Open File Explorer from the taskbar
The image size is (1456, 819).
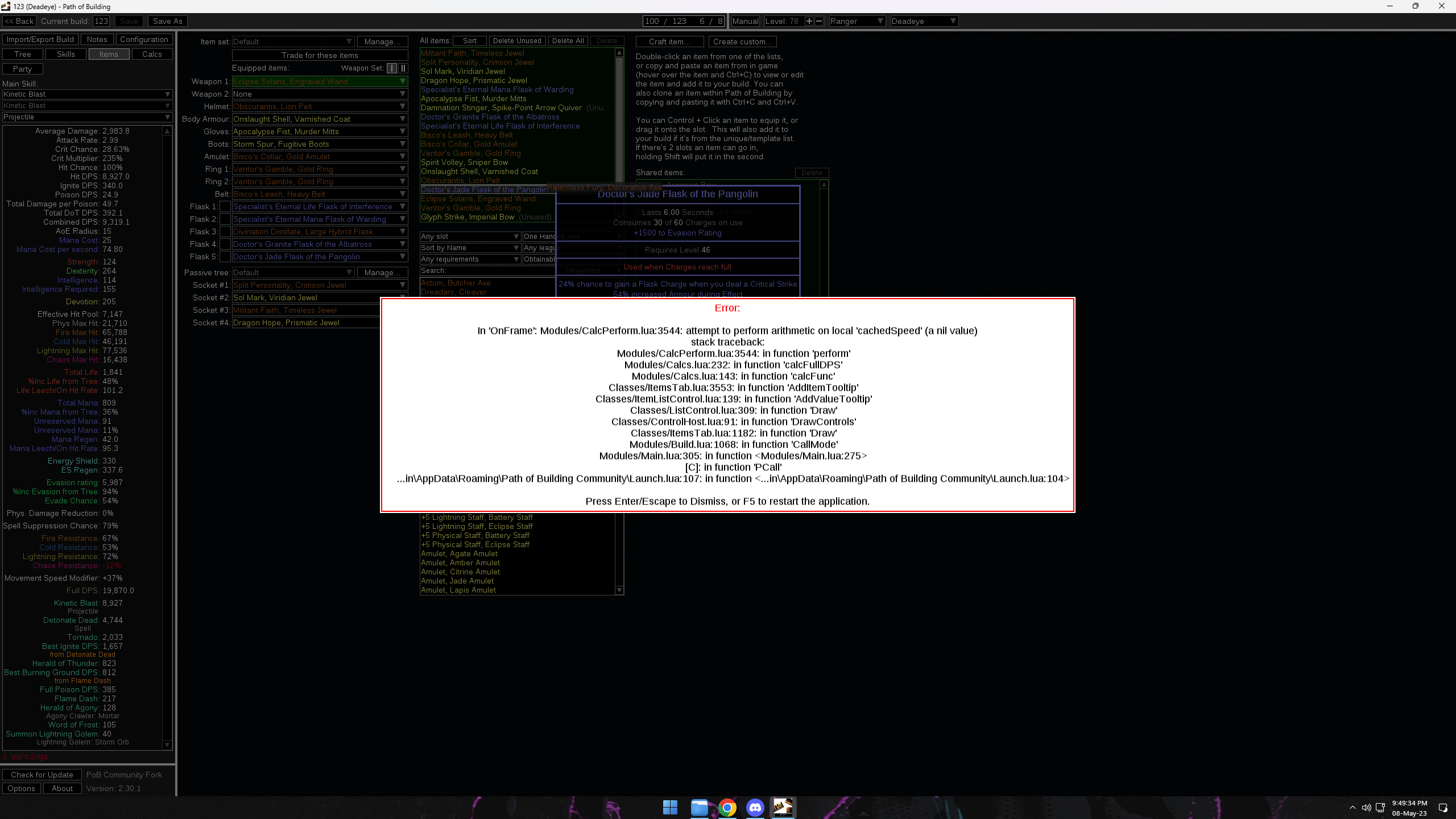[698, 807]
